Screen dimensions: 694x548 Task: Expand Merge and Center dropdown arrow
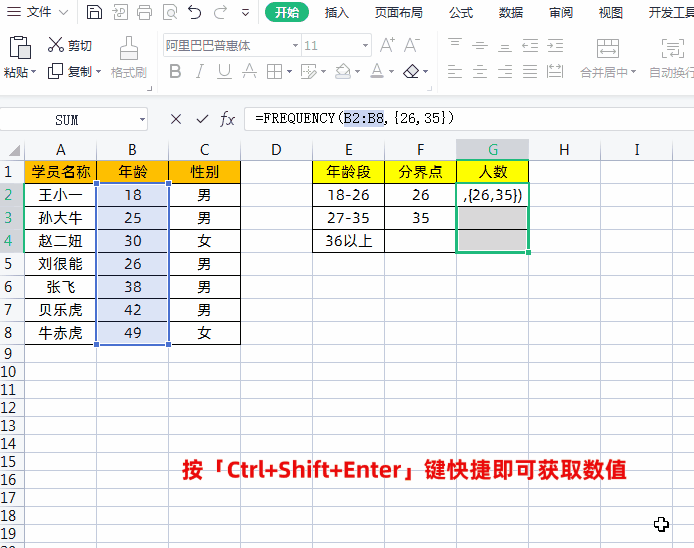[x=633, y=72]
